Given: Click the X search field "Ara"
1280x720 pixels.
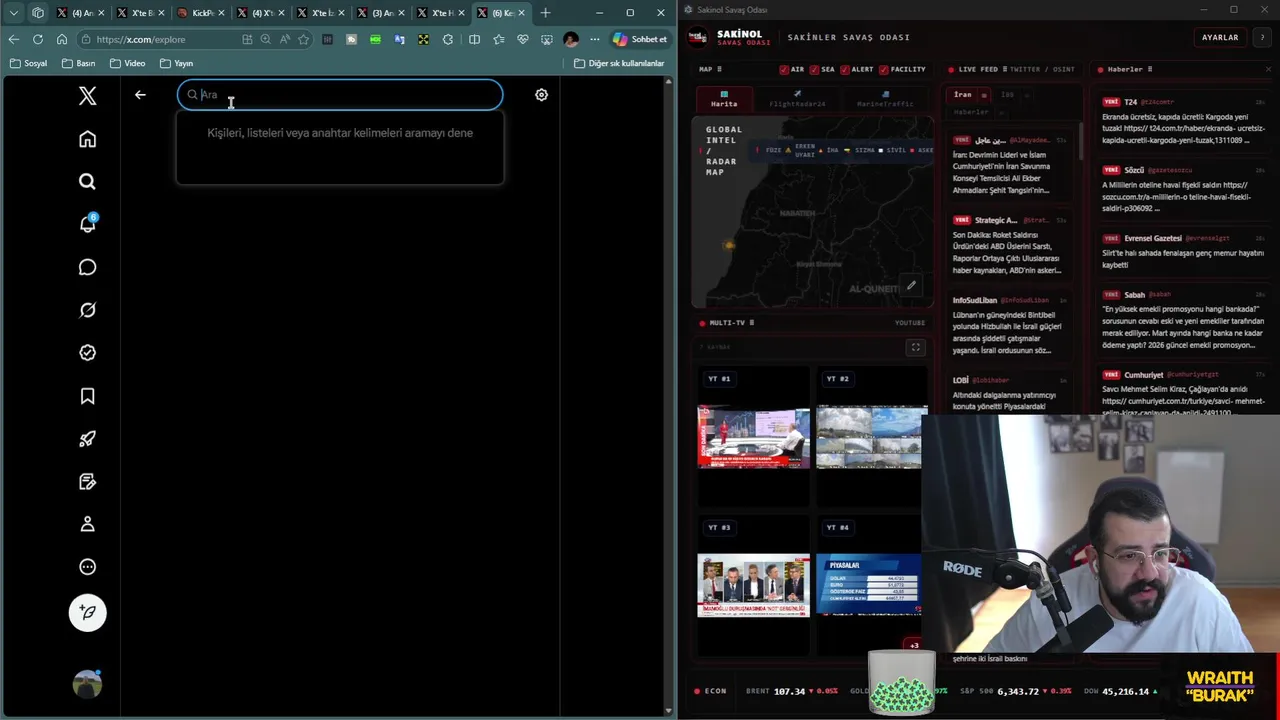Looking at the screenshot, I should point(340,95).
